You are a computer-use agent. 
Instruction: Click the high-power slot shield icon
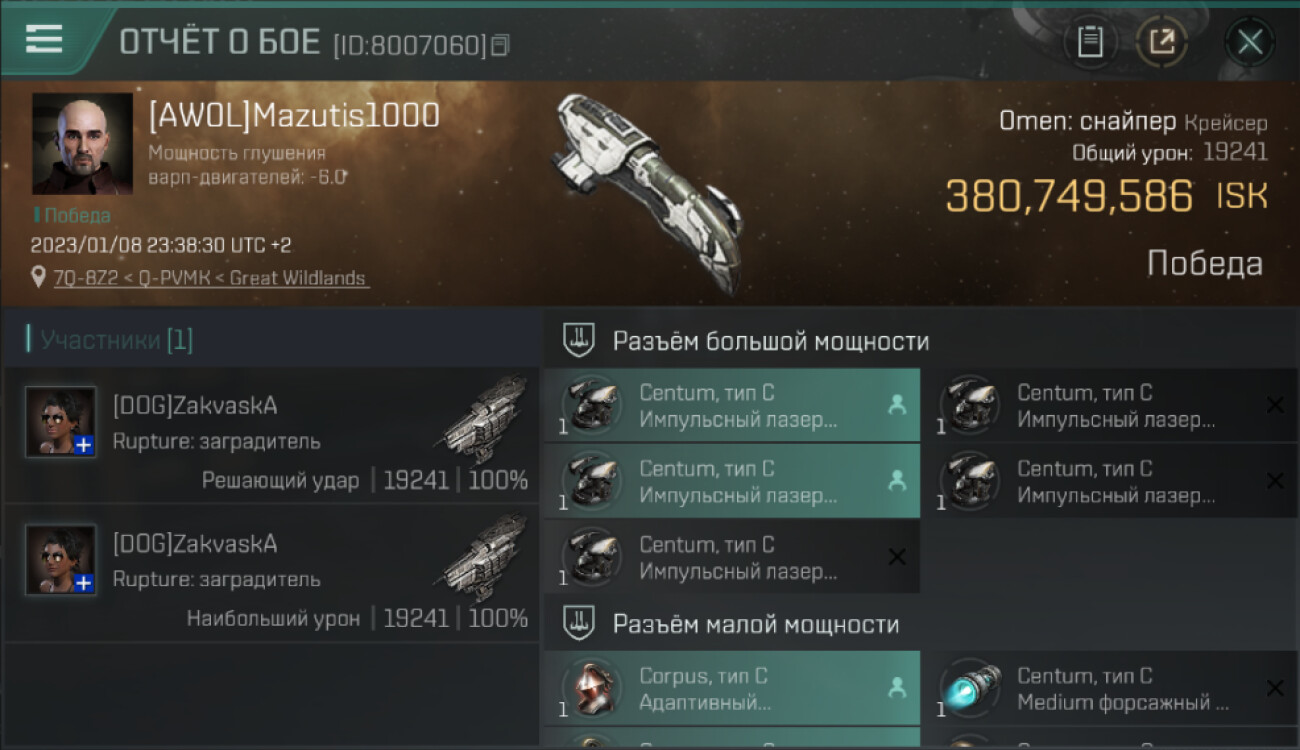pos(579,340)
